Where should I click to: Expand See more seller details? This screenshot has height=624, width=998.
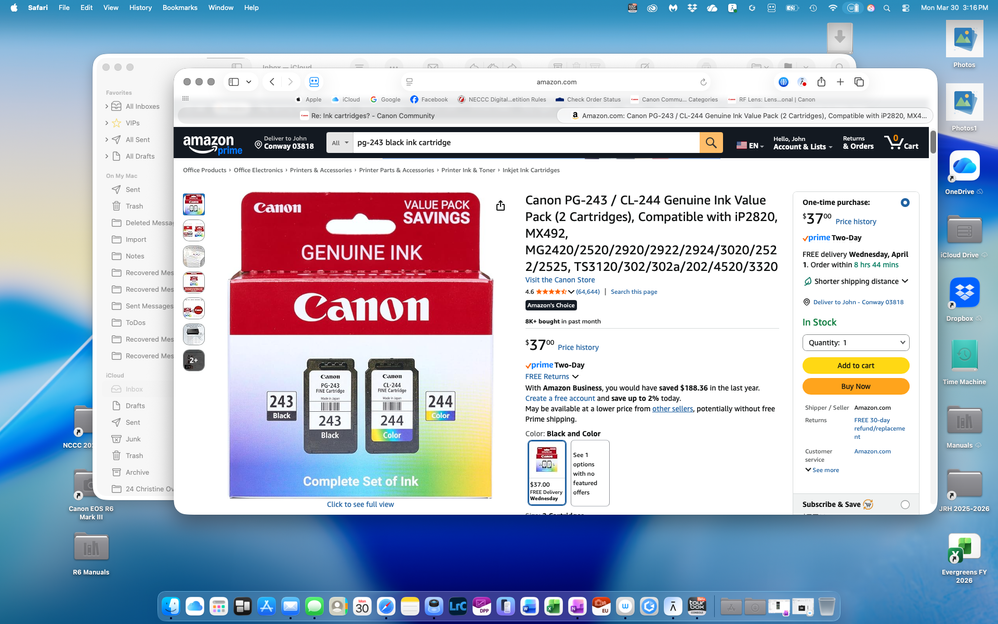822,470
